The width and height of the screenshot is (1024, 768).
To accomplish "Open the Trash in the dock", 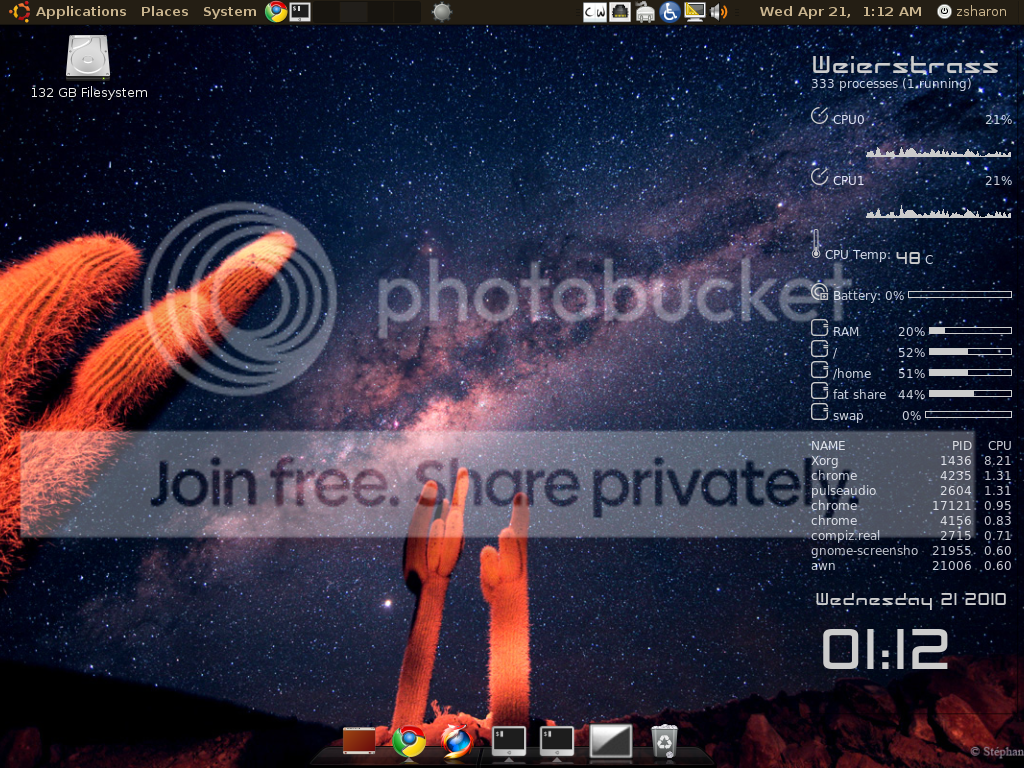I will (x=664, y=741).
